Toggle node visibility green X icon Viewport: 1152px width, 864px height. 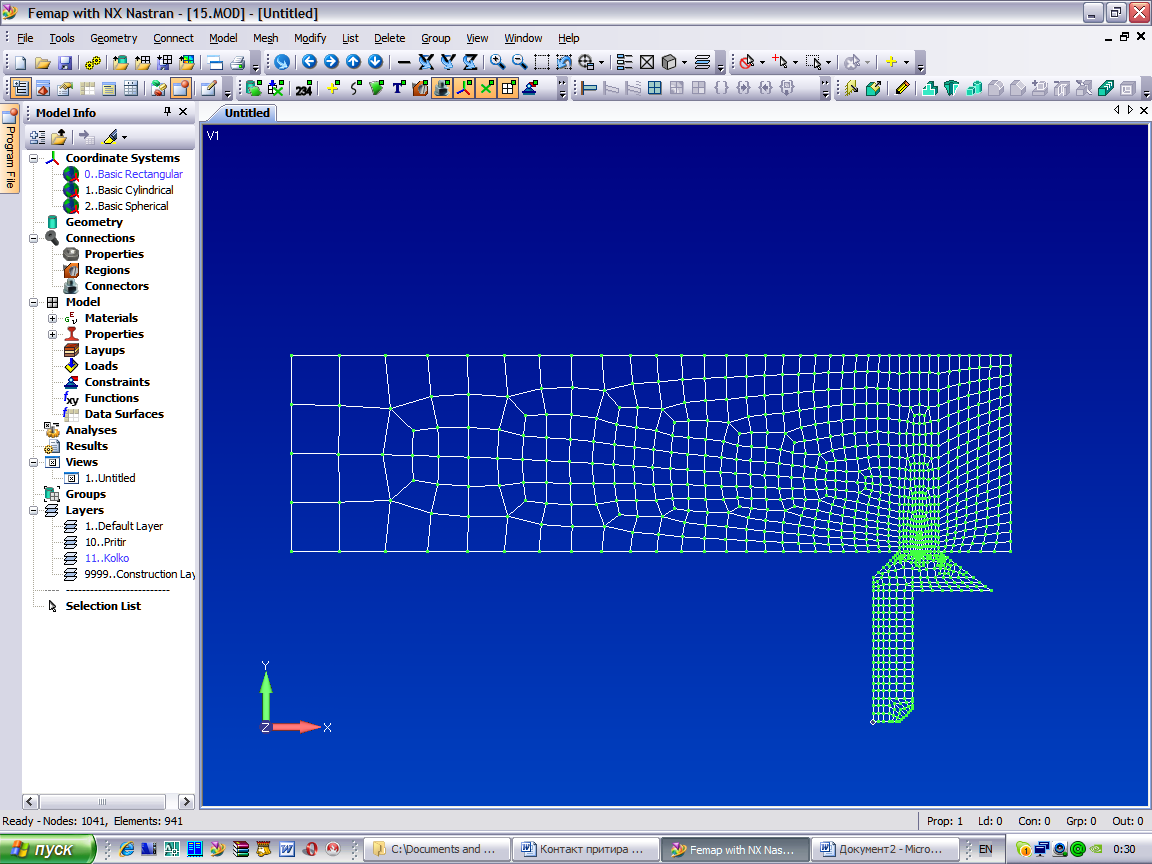click(x=486, y=89)
